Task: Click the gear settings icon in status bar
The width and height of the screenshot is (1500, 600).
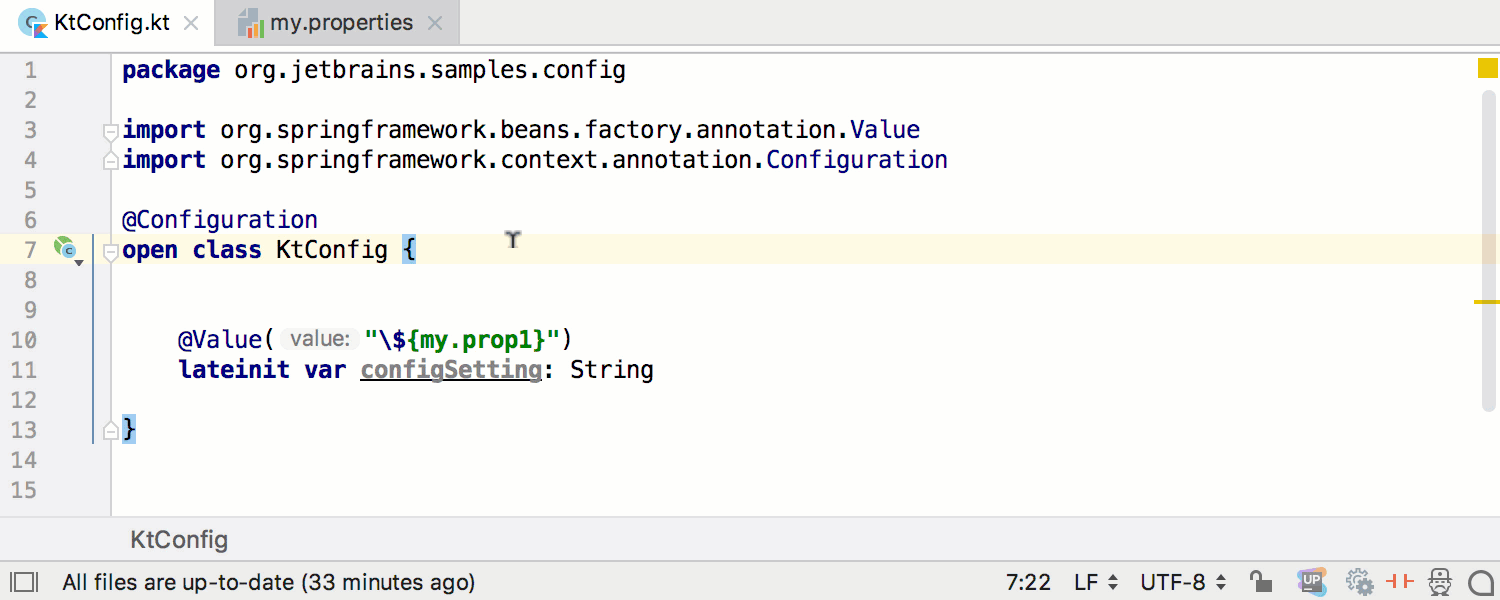Action: pyautogui.click(x=1359, y=581)
